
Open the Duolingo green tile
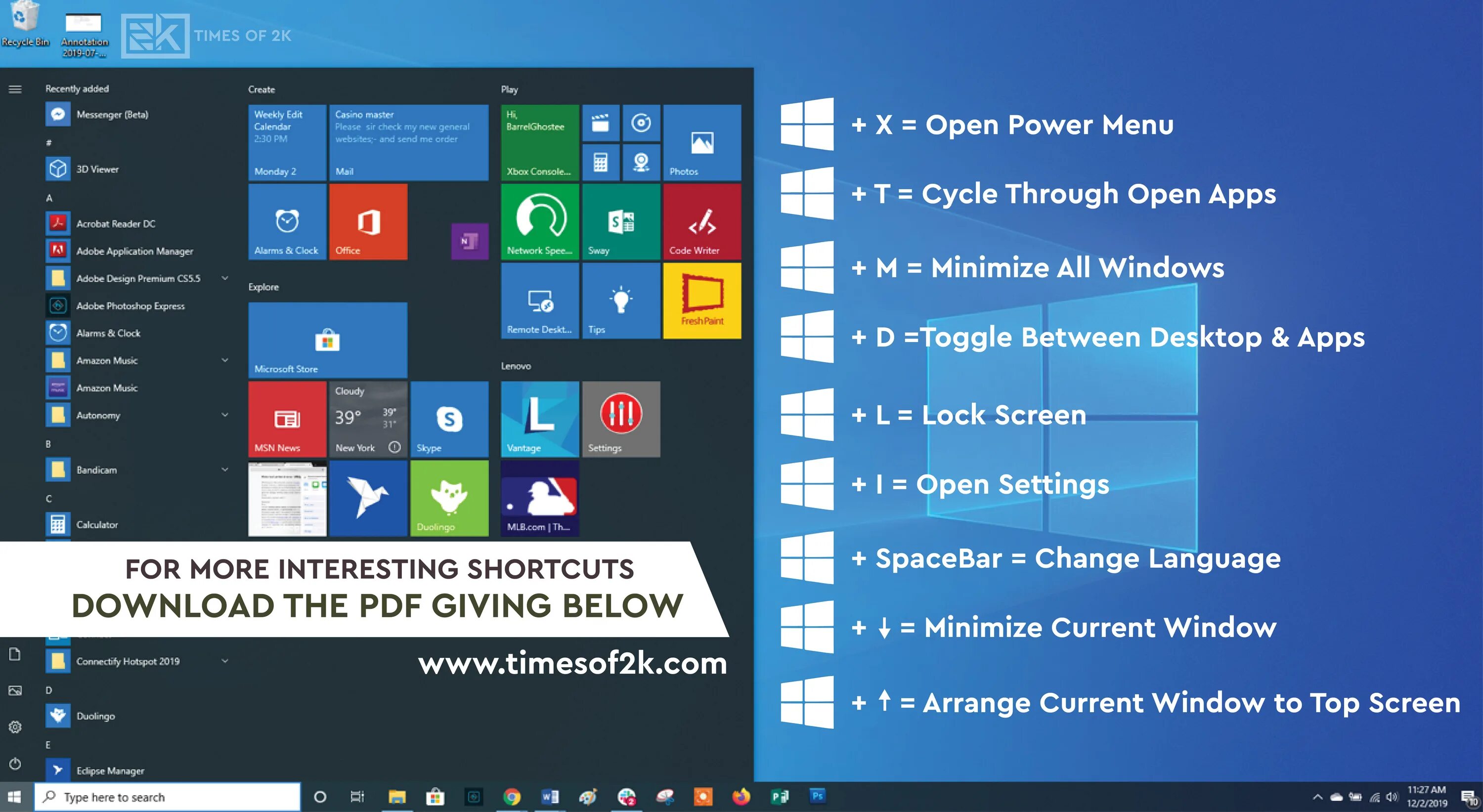click(450, 498)
